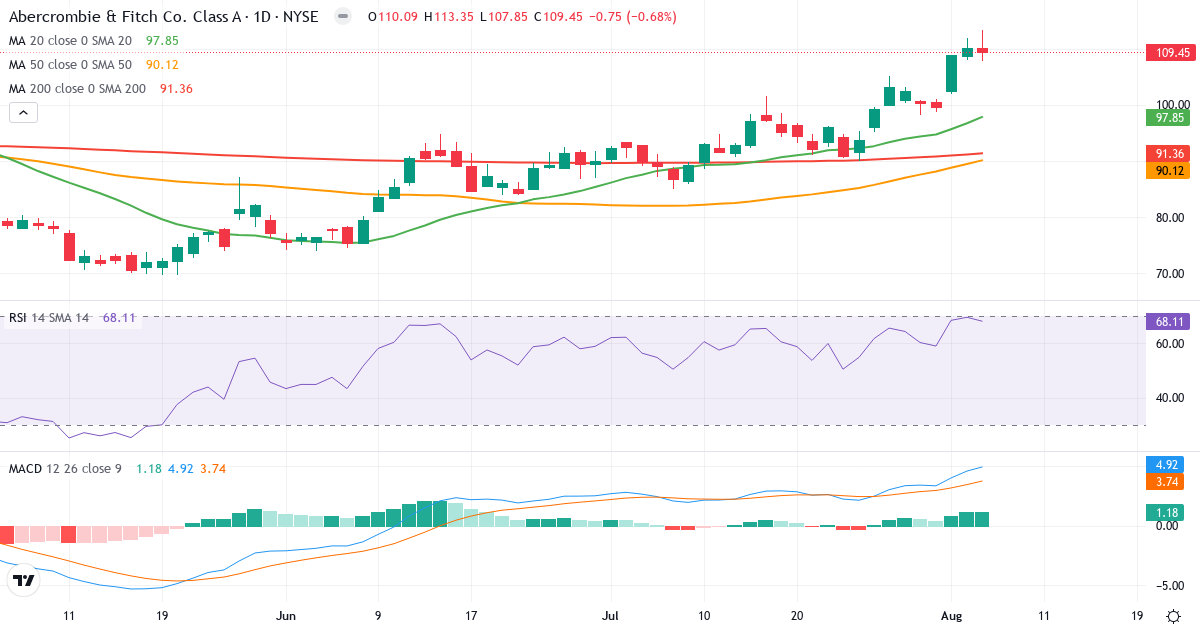Select the MA 200 close SMA indicator legend

[x=101, y=89]
